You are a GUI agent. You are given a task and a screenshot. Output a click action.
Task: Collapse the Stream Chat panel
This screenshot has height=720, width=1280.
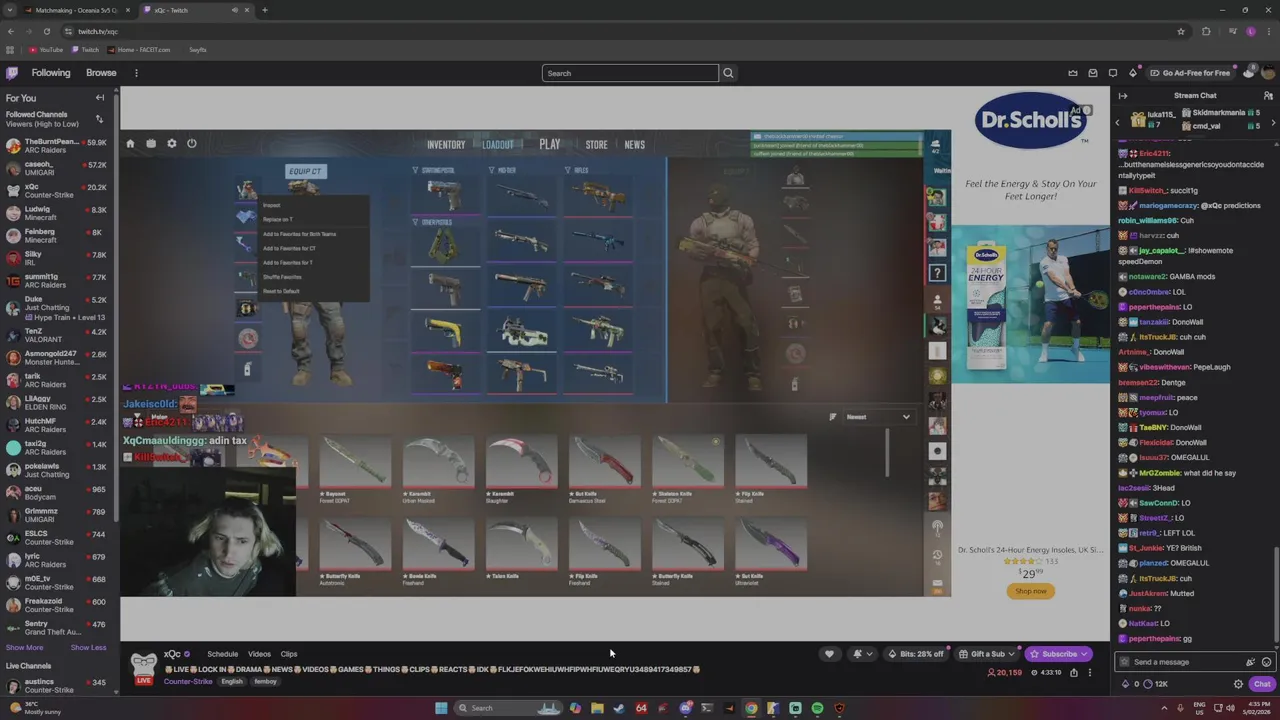1122,96
